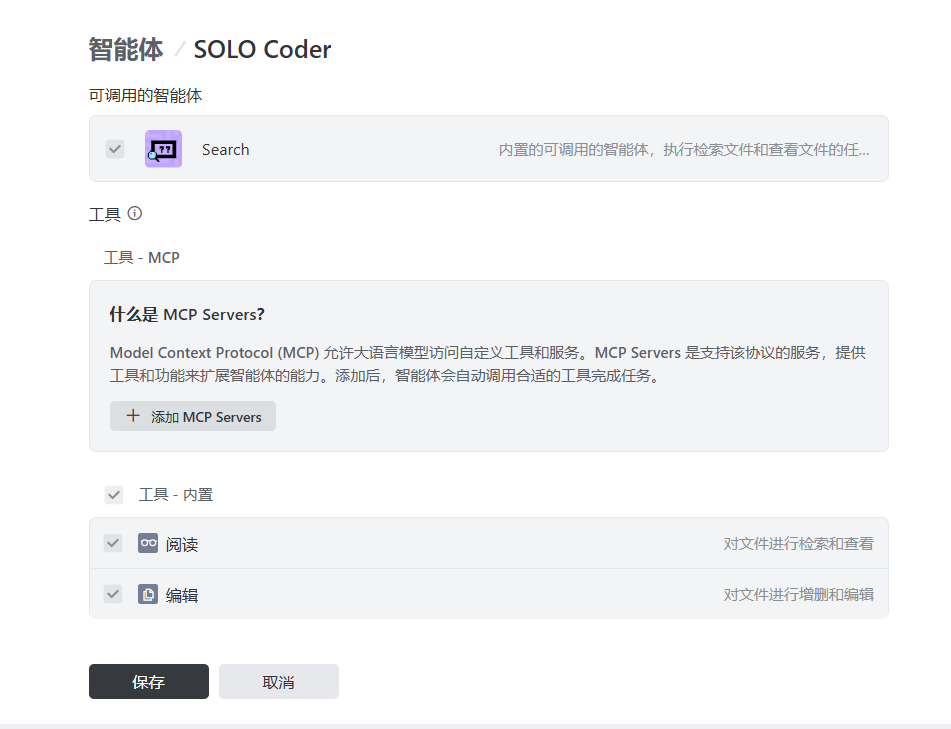Go back via 智能体 breadcrumb
This screenshot has width=951, height=729.
tap(126, 50)
